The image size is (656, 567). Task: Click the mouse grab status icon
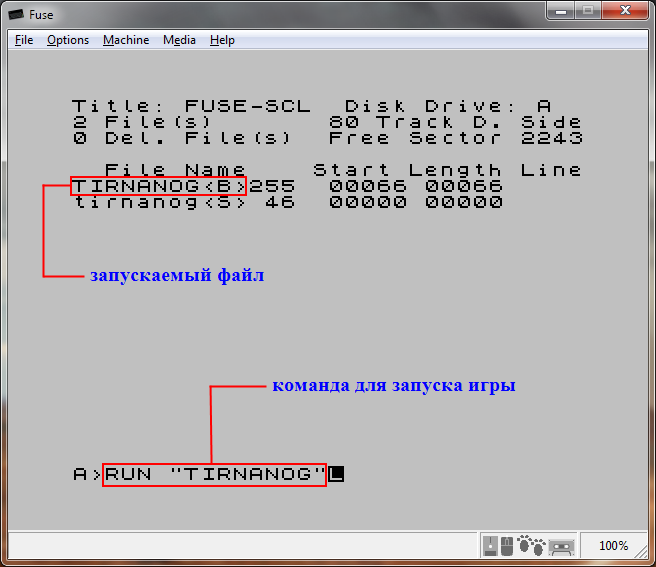(x=507, y=546)
